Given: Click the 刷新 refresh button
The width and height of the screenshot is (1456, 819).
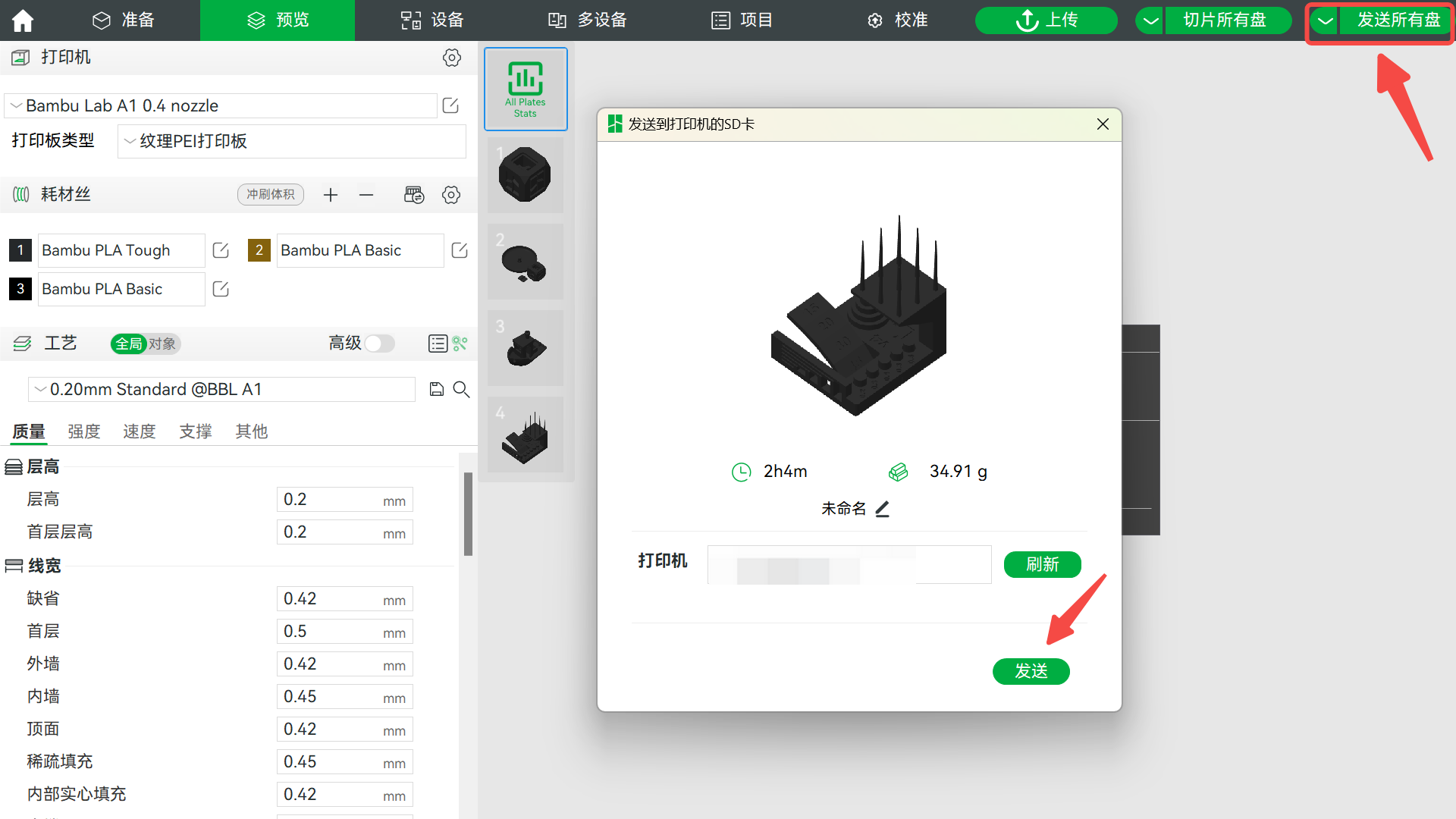Looking at the screenshot, I should point(1042,564).
